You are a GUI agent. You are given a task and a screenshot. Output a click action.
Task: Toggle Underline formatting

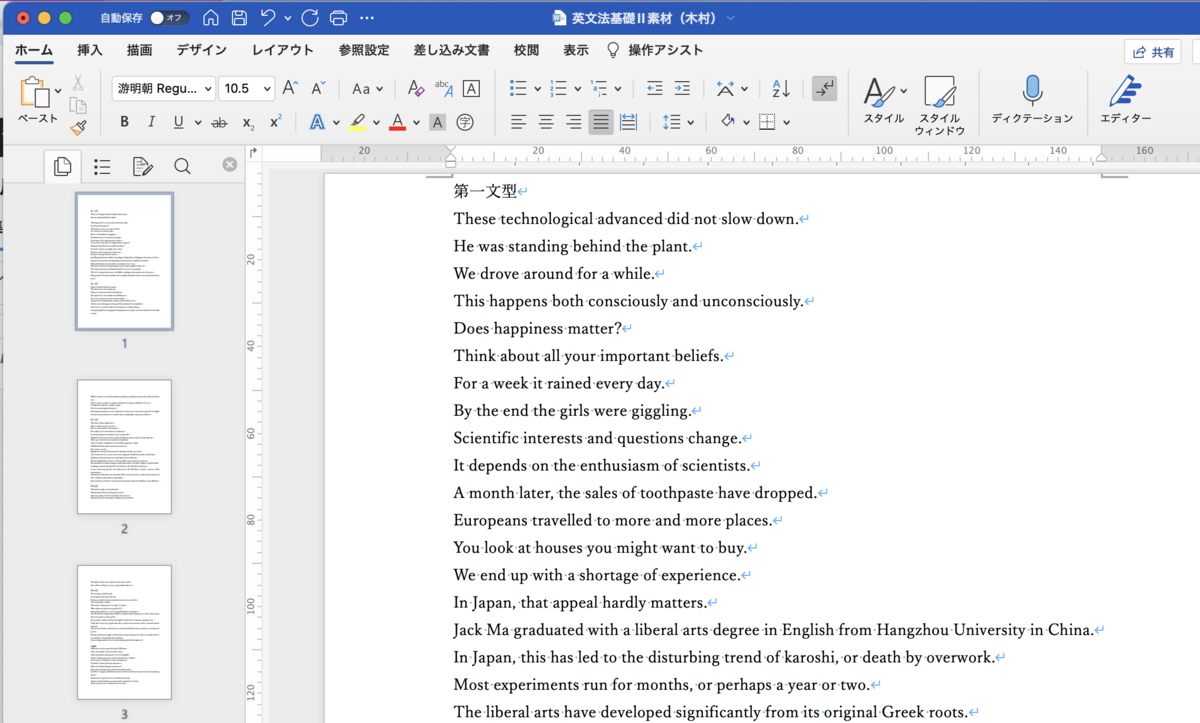click(x=178, y=122)
